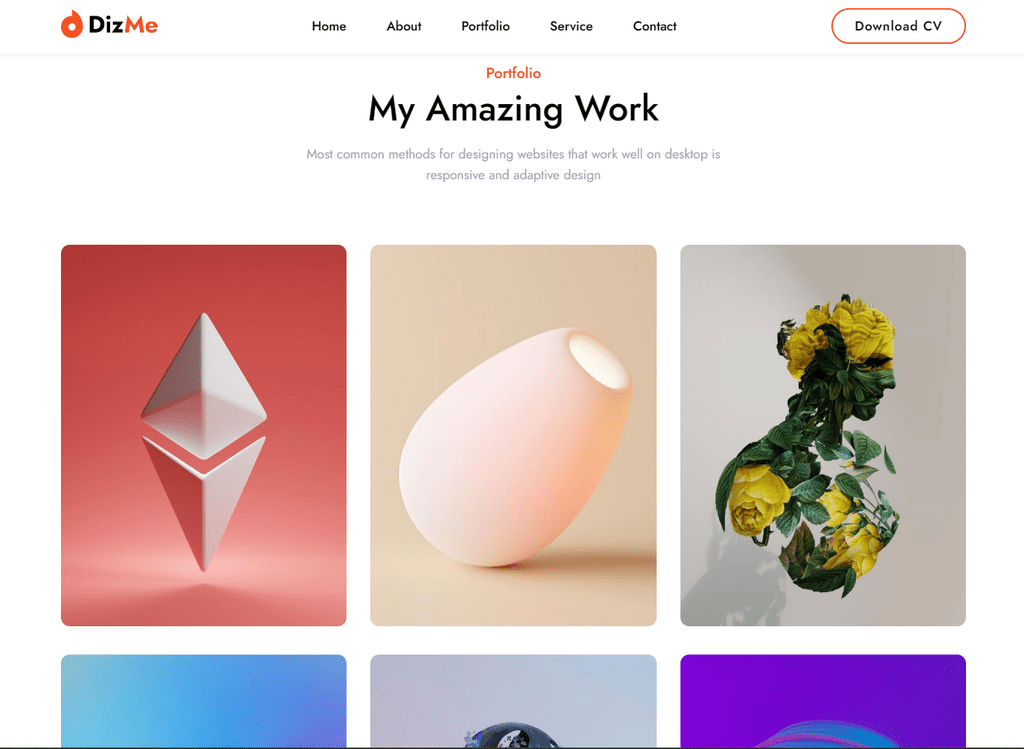
Task: Open the blue gradient portfolio thumbnail
Action: pos(204,701)
